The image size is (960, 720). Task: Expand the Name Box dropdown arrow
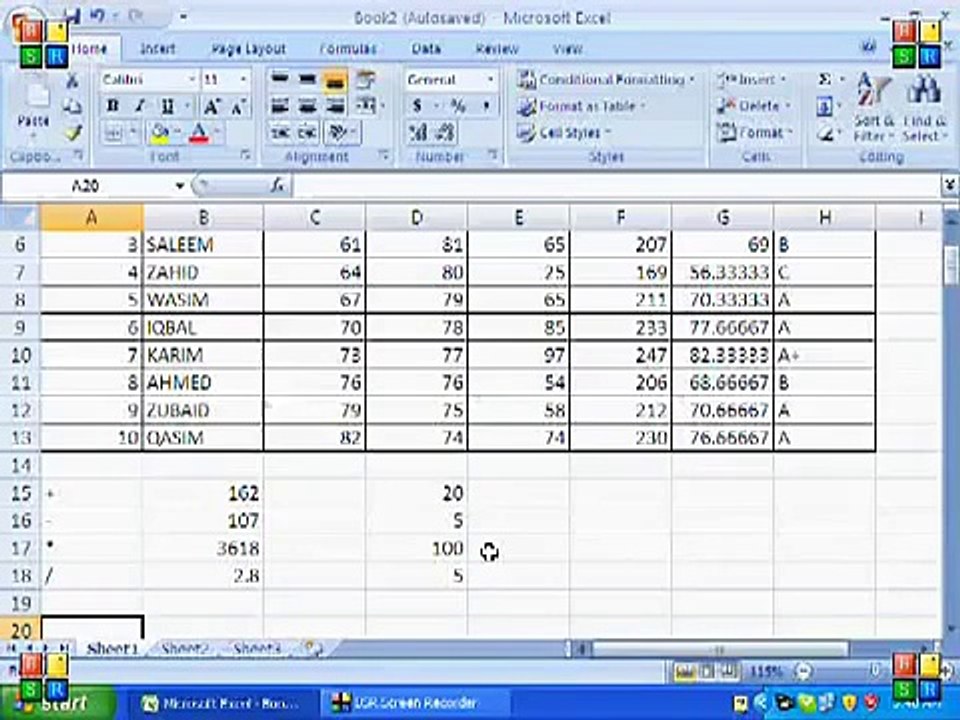179,186
